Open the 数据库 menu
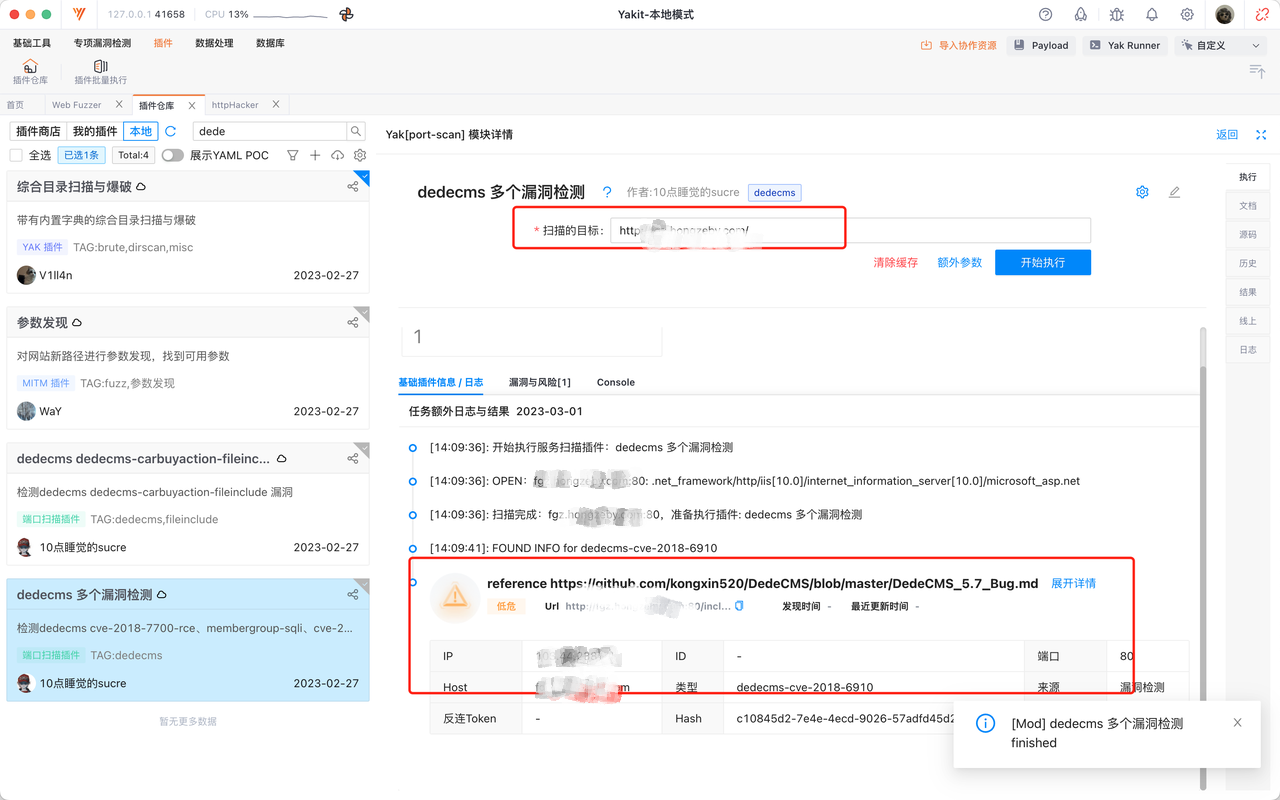Image resolution: width=1280 pixels, height=800 pixels. (270, 43)
